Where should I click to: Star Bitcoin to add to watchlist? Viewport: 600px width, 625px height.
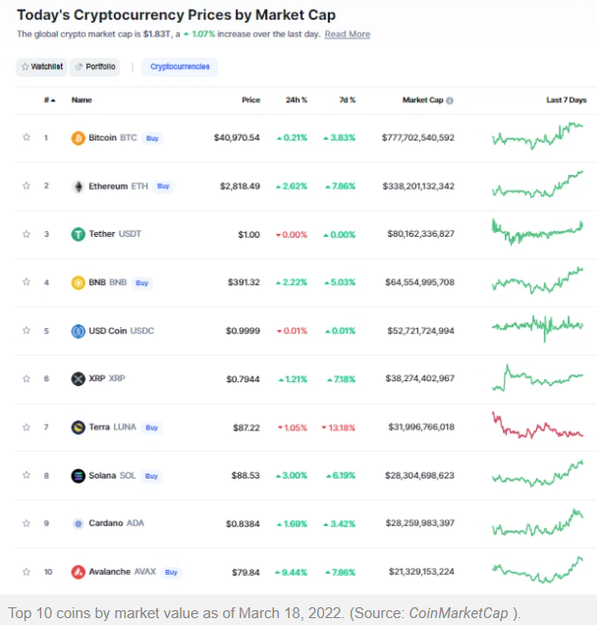coord(27,137)
